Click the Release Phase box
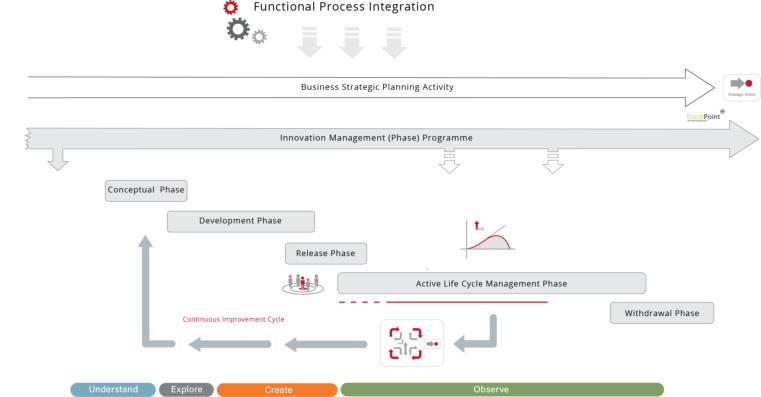761x397 pixels. coord(326,253)
